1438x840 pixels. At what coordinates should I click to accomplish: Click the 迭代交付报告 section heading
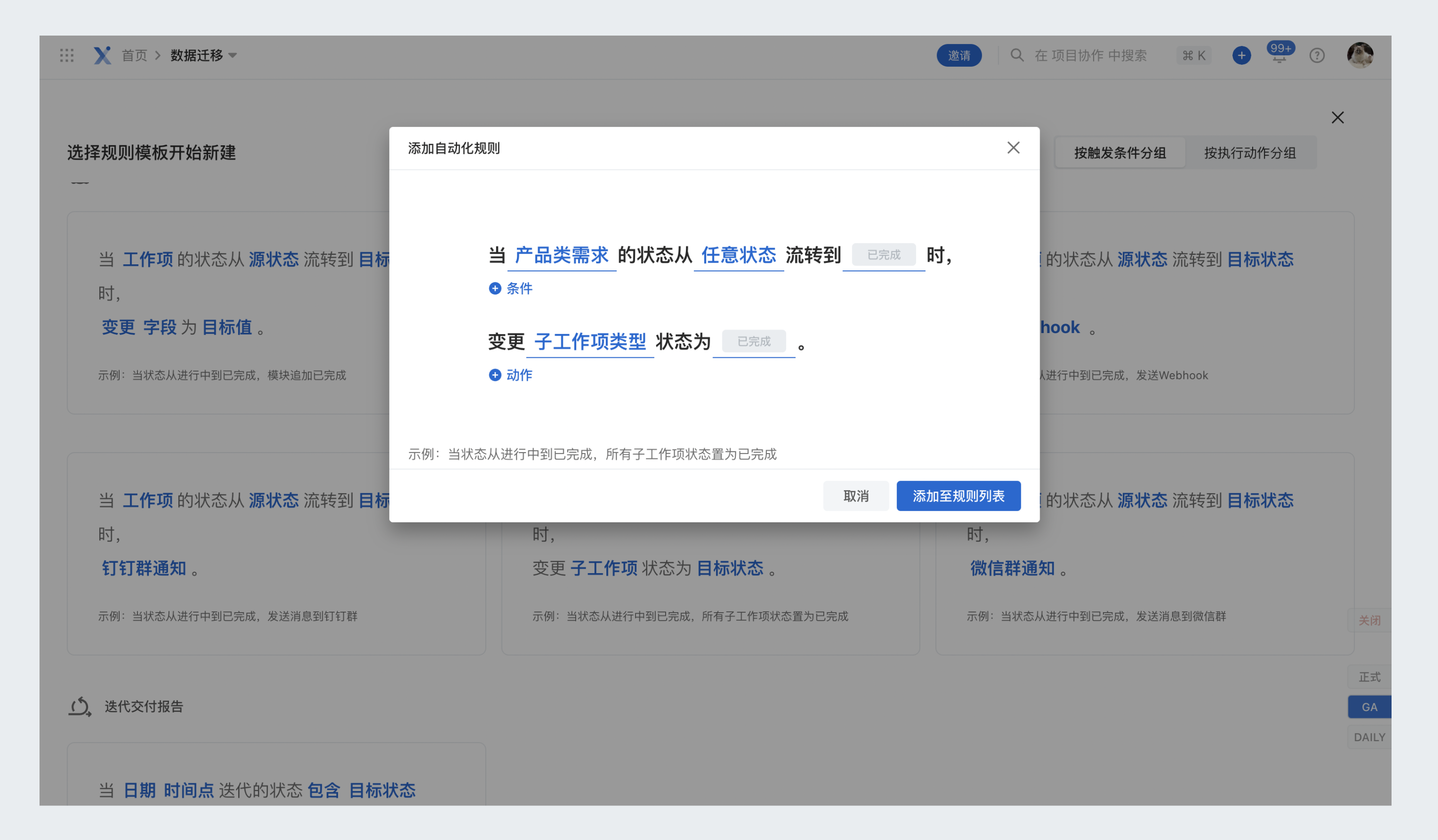(x=144, y=707)
